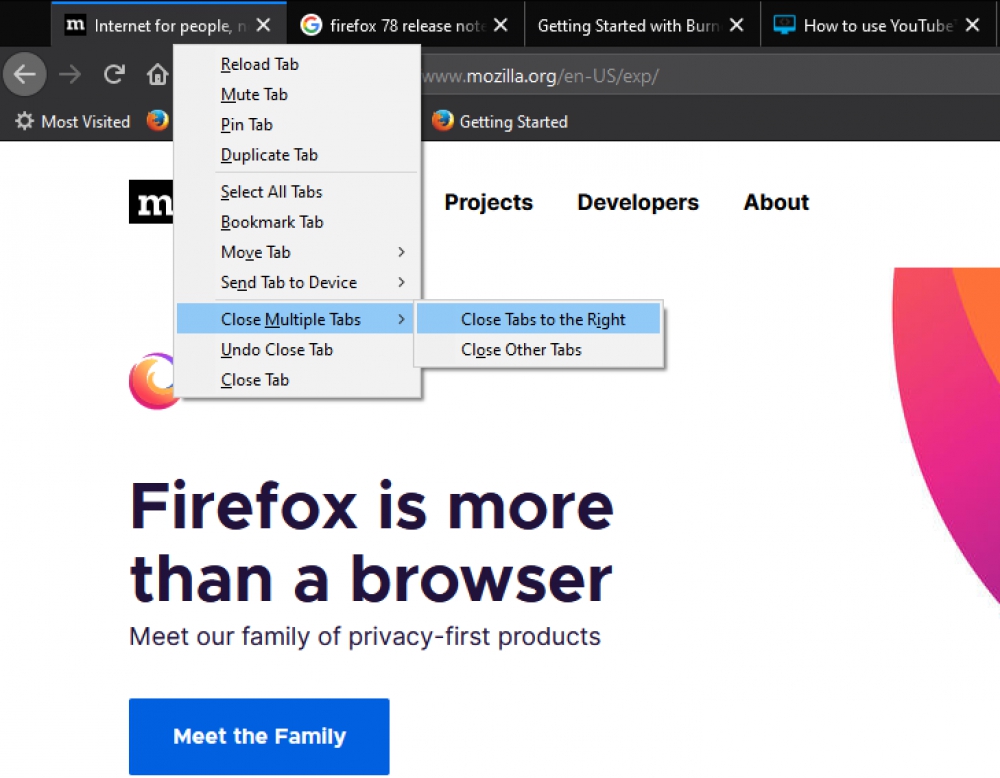Screen dimensions: 1000x778
Task: Open the home page via house icon
Action: click(158, 75)
